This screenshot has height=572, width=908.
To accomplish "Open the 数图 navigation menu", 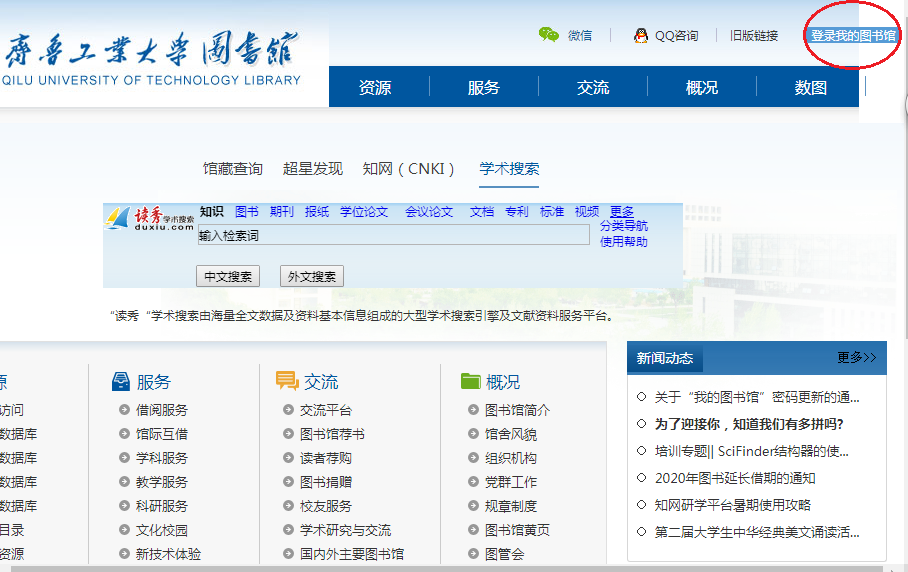I will (x=811, y=87).
